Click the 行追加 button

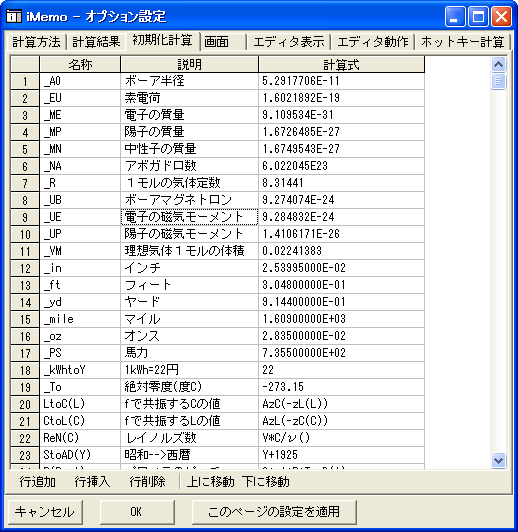[x=37, y=481]
